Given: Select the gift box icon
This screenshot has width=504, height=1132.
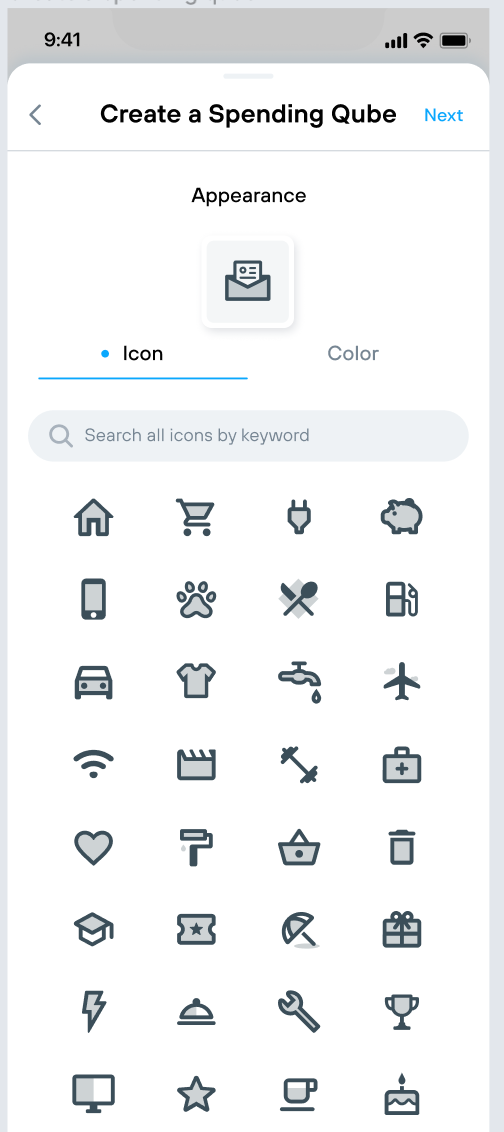Looking at the screenshot, I should pos(401,930).
